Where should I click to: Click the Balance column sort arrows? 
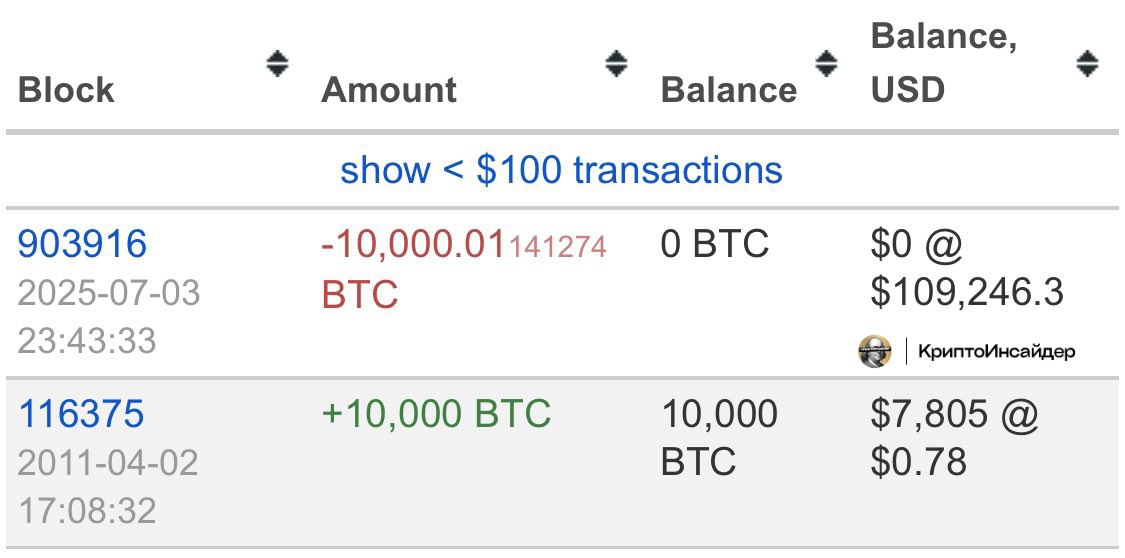(827, 64)
